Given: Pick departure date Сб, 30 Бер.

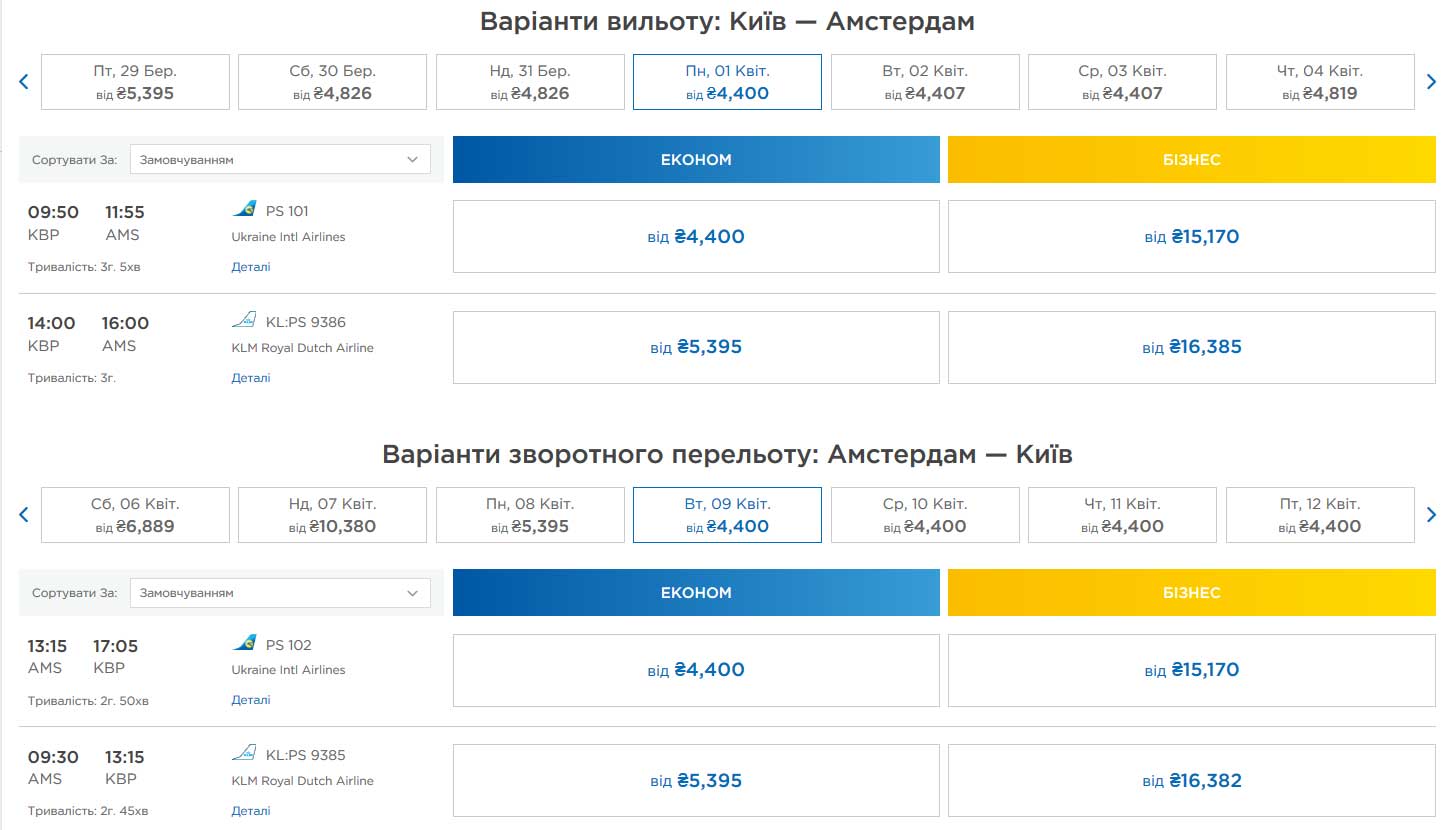Looking at the screenshot, I should click(332, 82).
